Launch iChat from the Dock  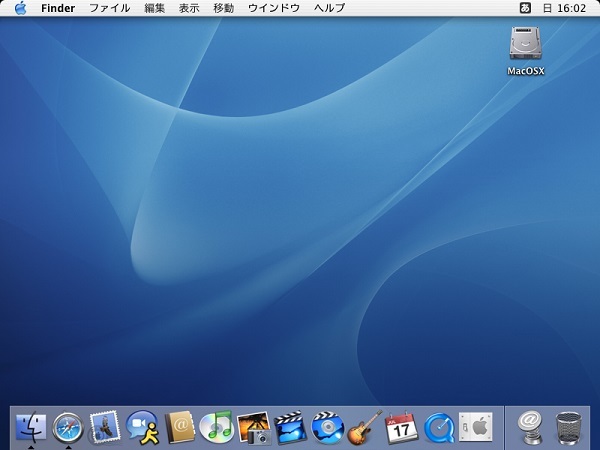click(x=142, y=427)
